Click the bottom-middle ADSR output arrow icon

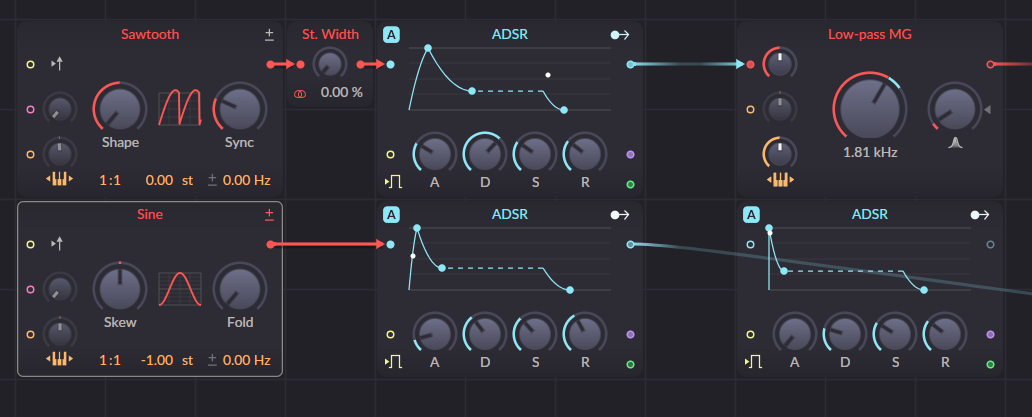tap(620, 214)
